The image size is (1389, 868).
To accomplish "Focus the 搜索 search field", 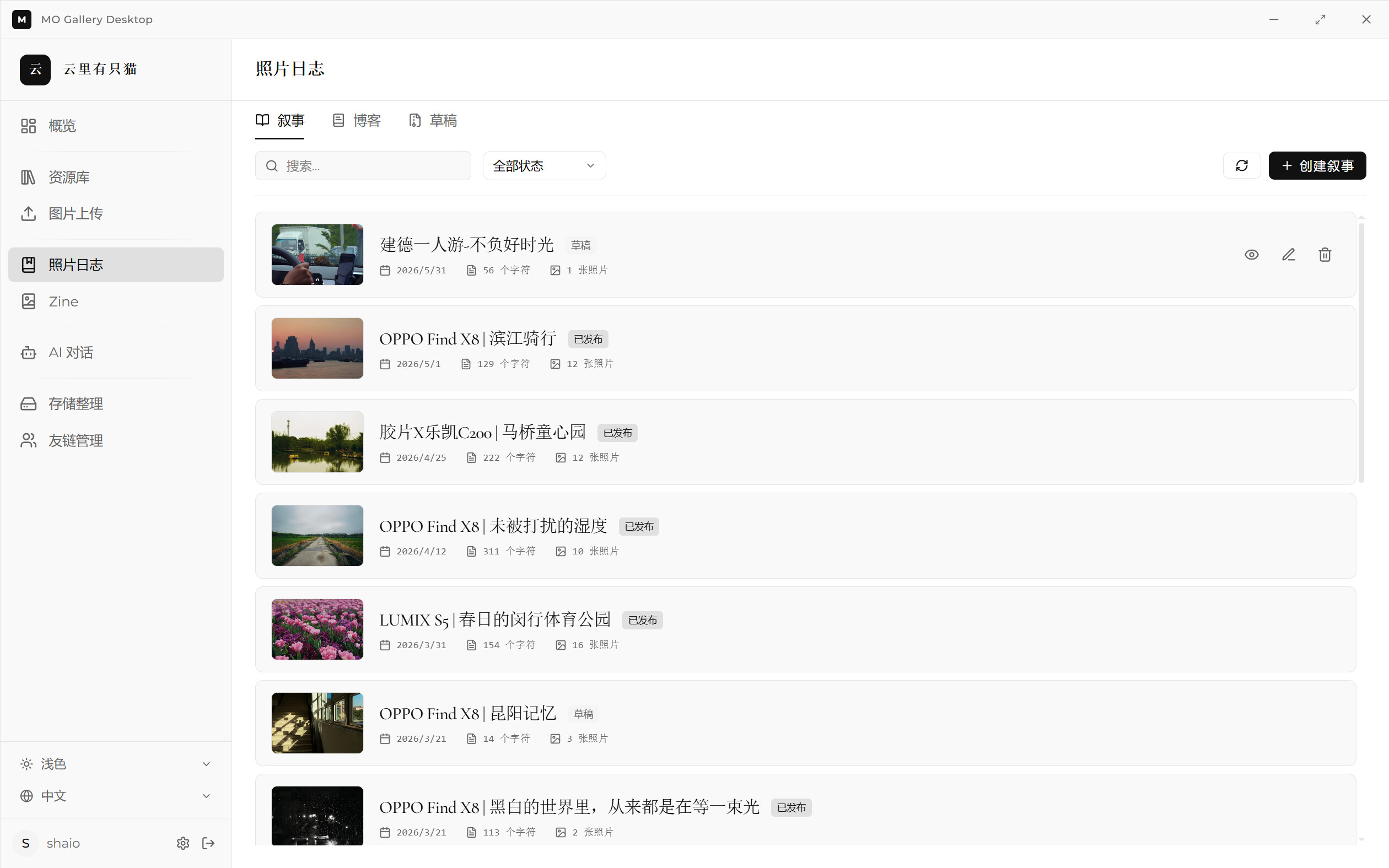I will coord(363,166).
